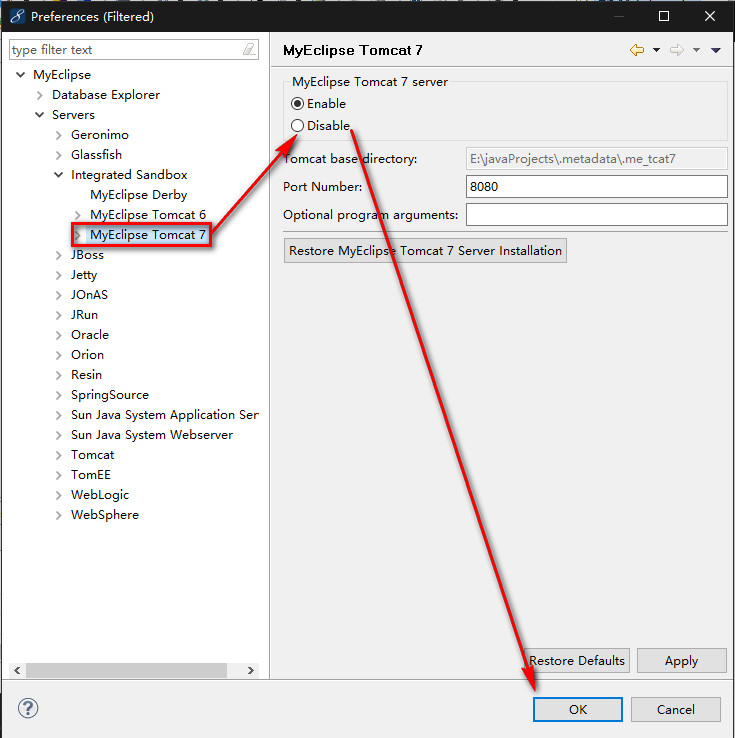Click the Tomcat base directory field
The image size is (735, 738).
tap(596, 159)
